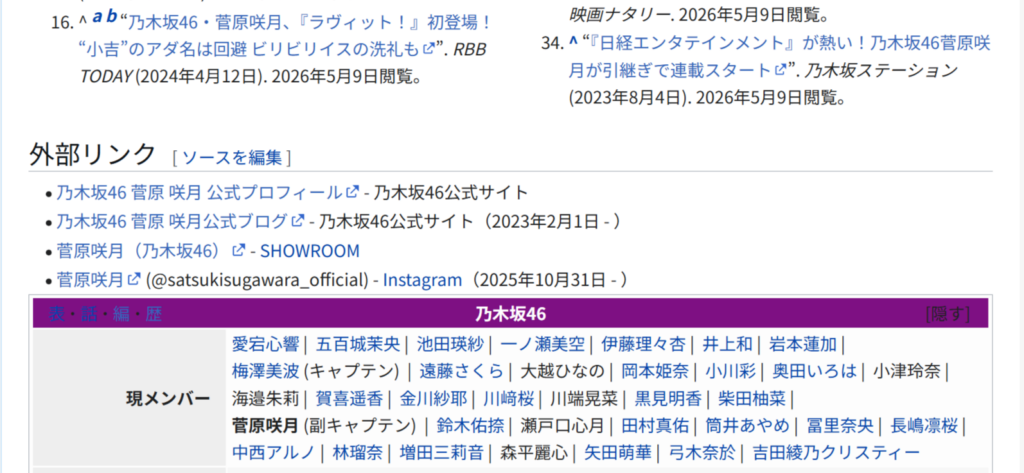Image resolution: width=1024 pixels, height=473 pixels.
Task: Open 乃木坂46 菅原 咲月公式ブログ link
Action: click(180, 221)
